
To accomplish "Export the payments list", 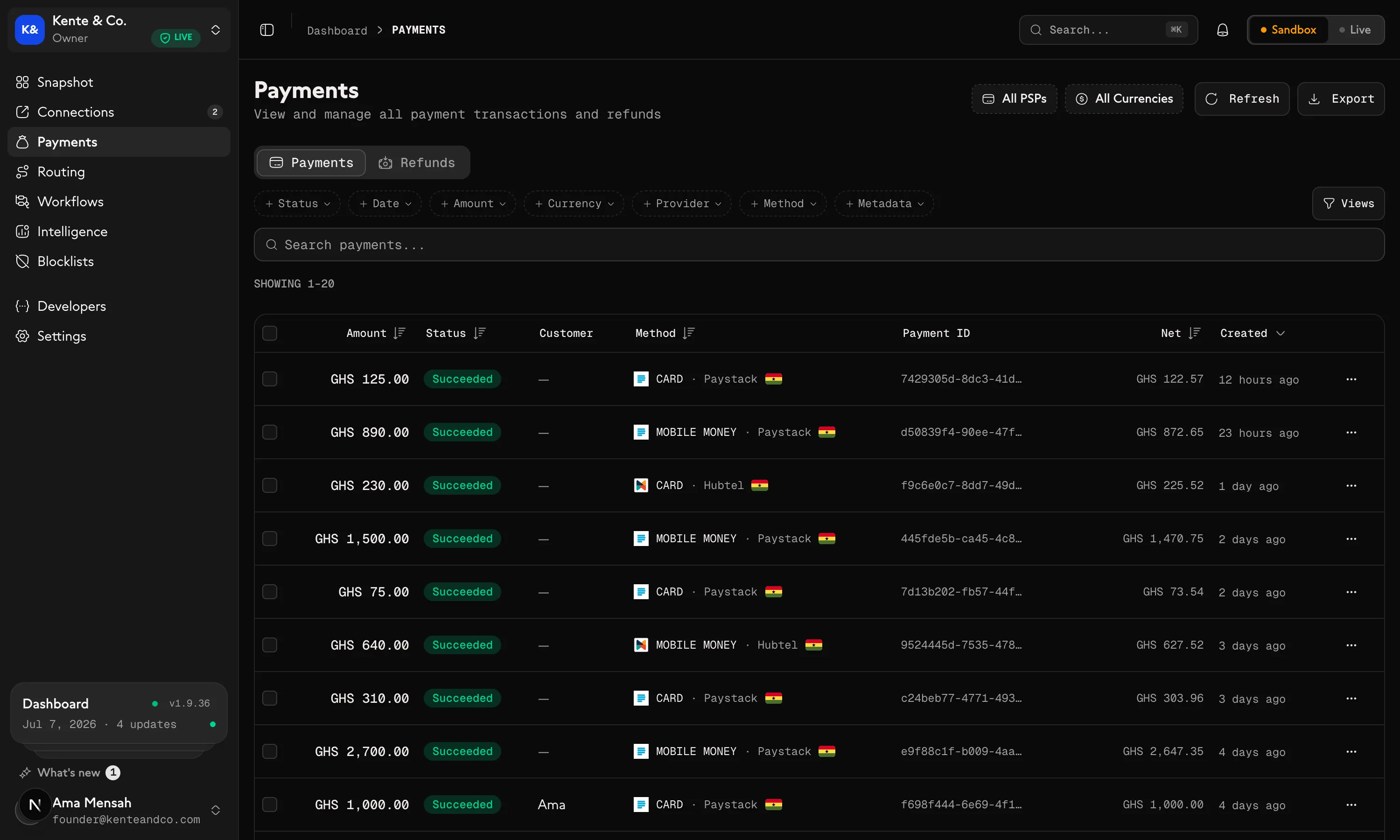I will pos(1341,99).
